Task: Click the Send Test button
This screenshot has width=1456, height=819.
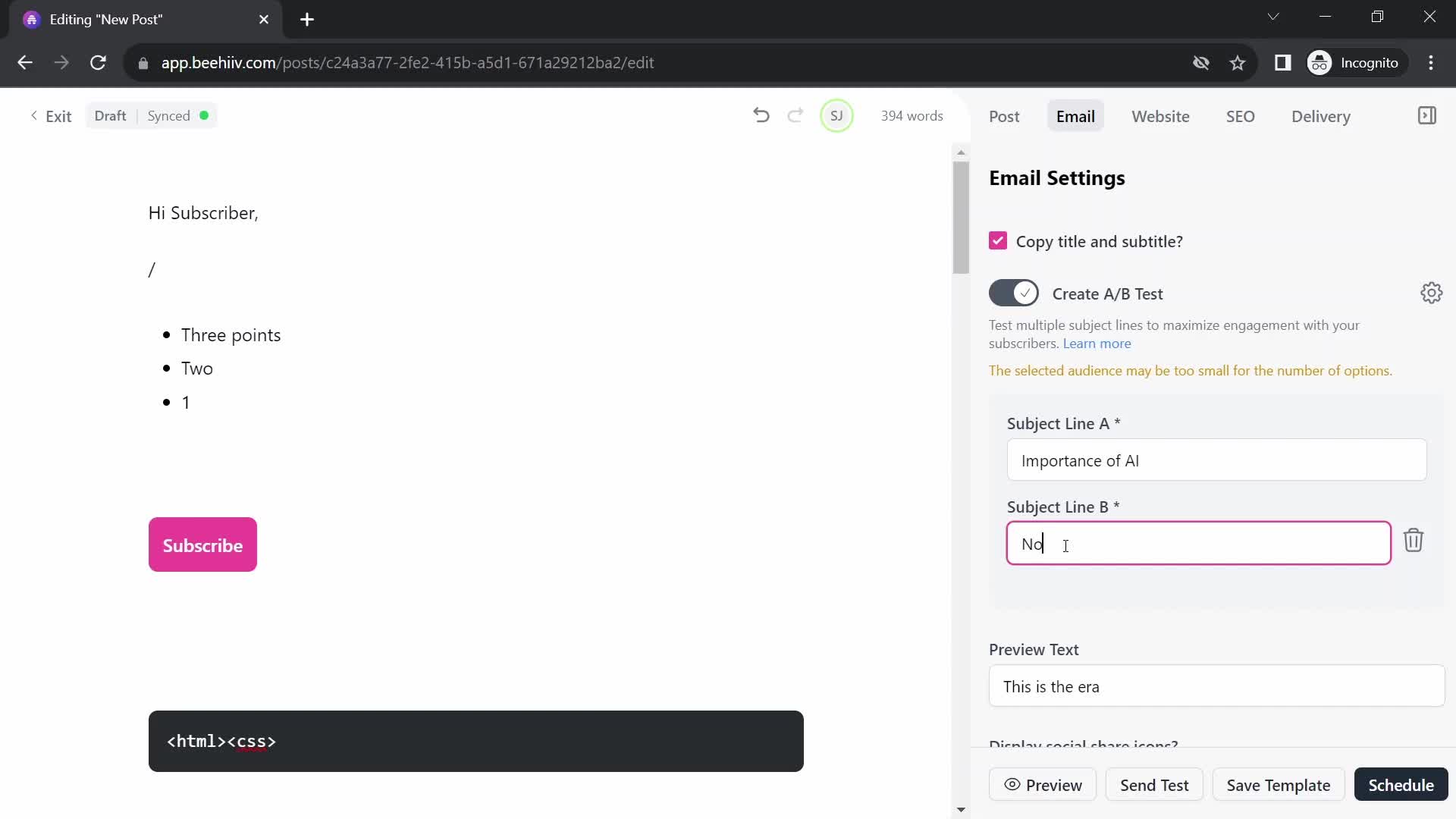Action: click(x=1154, y=785)
